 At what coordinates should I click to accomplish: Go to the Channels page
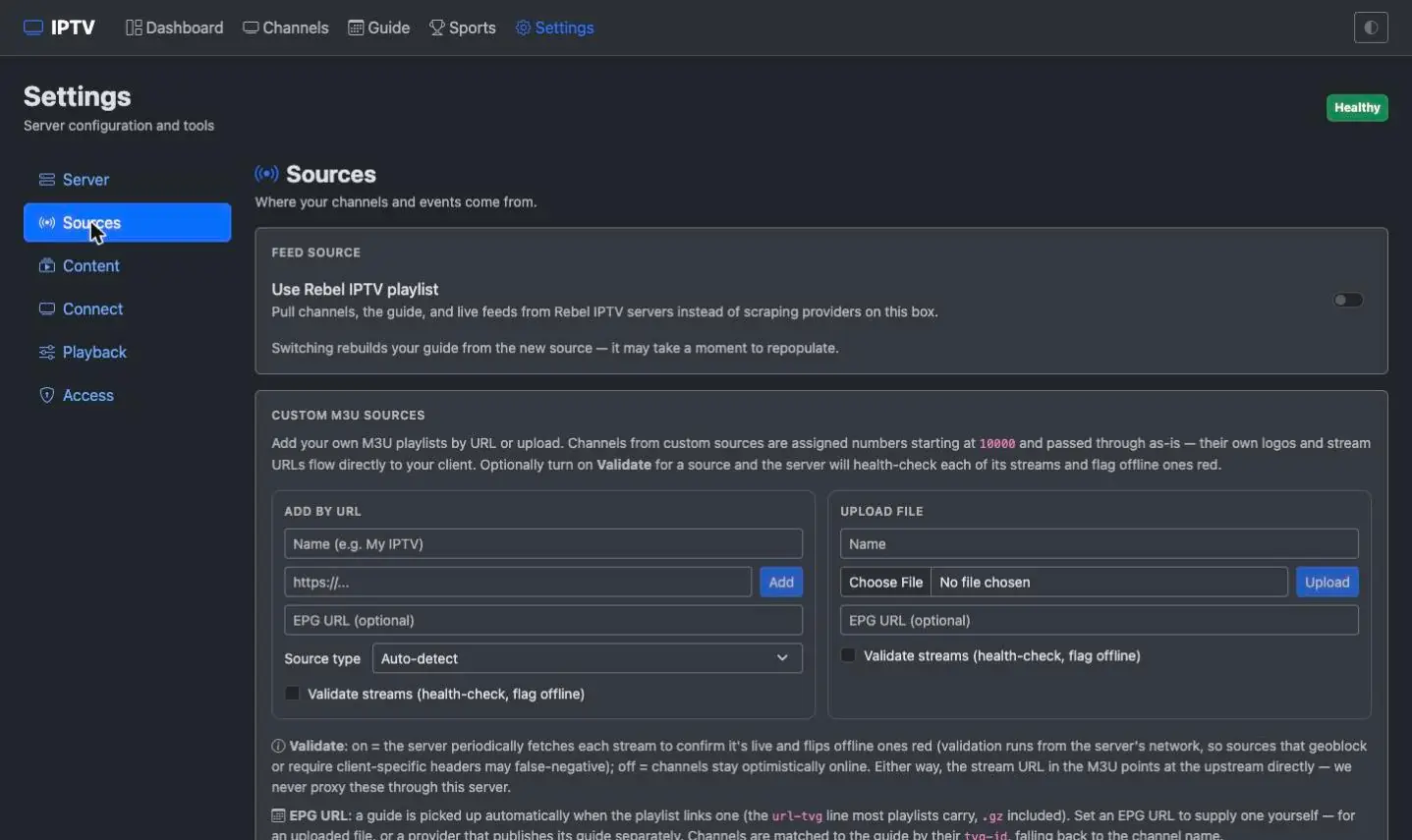tap(286, 28)
